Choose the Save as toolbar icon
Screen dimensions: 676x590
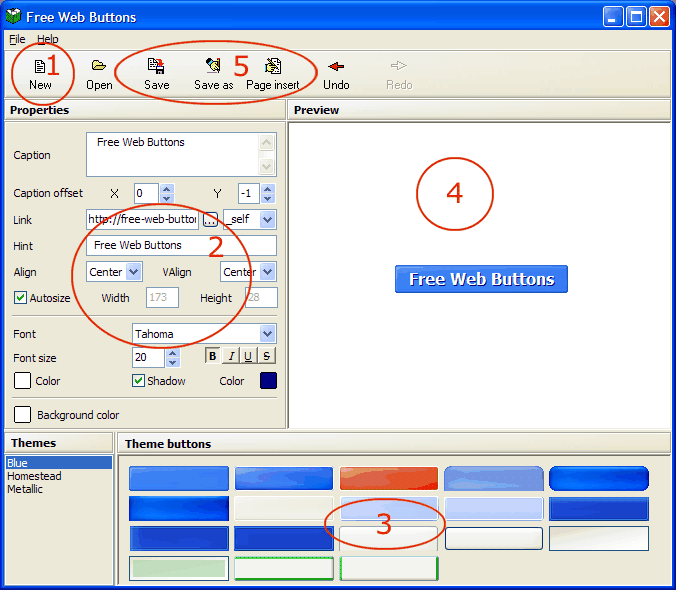tap(213, 66)
